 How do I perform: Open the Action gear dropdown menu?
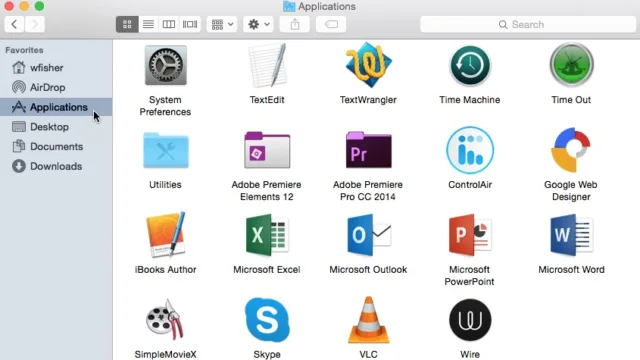[258, 24]
